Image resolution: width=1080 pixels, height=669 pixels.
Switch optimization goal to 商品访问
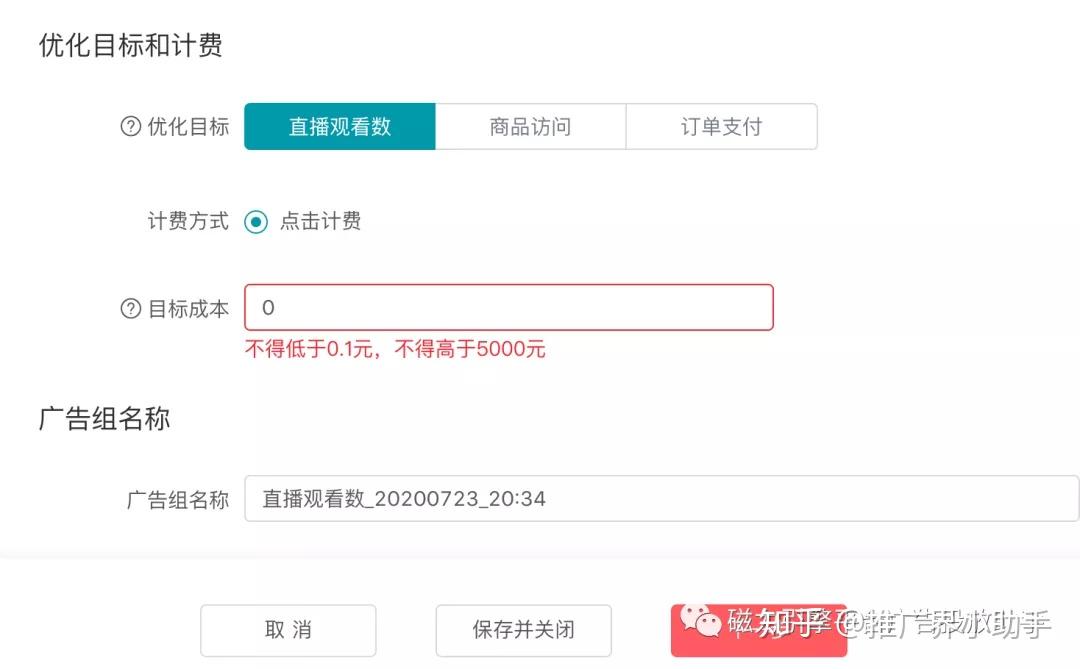[530, 127]
